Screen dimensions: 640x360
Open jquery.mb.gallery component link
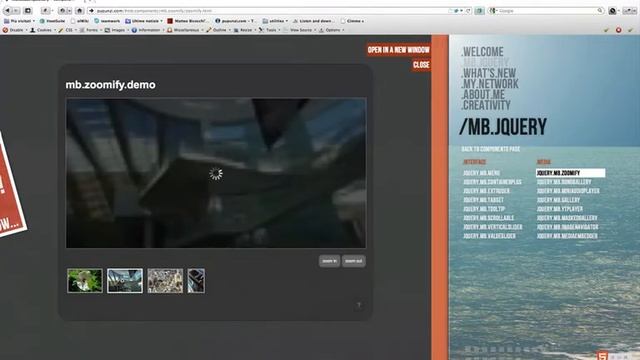558,200
